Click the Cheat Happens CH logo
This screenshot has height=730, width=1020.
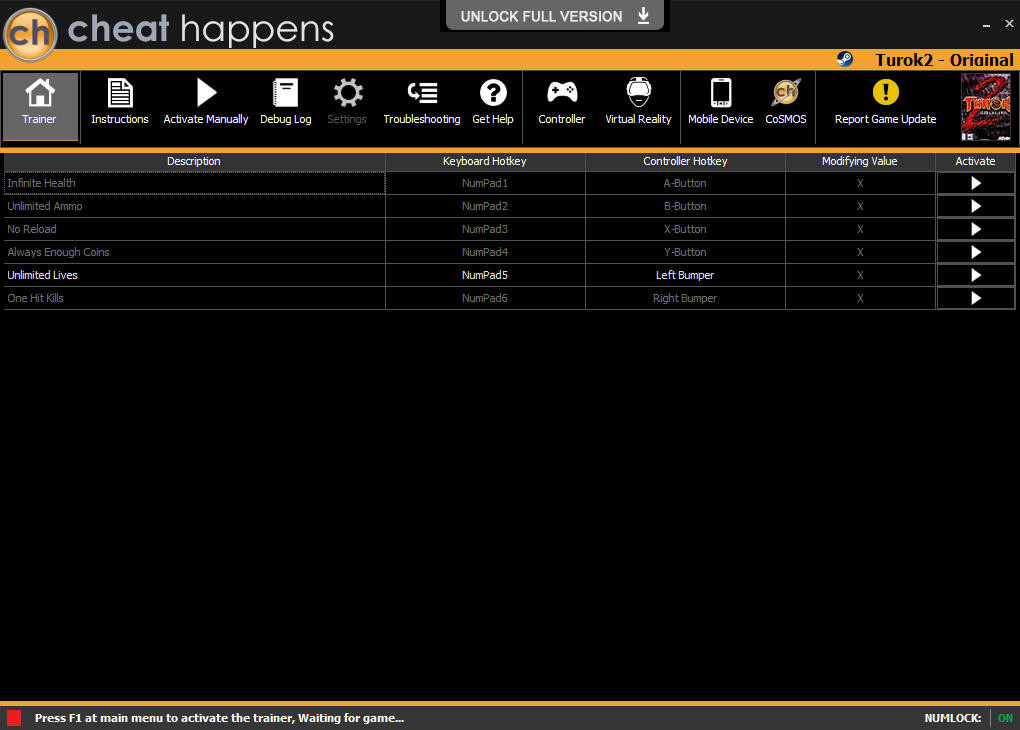coord(30,34)
